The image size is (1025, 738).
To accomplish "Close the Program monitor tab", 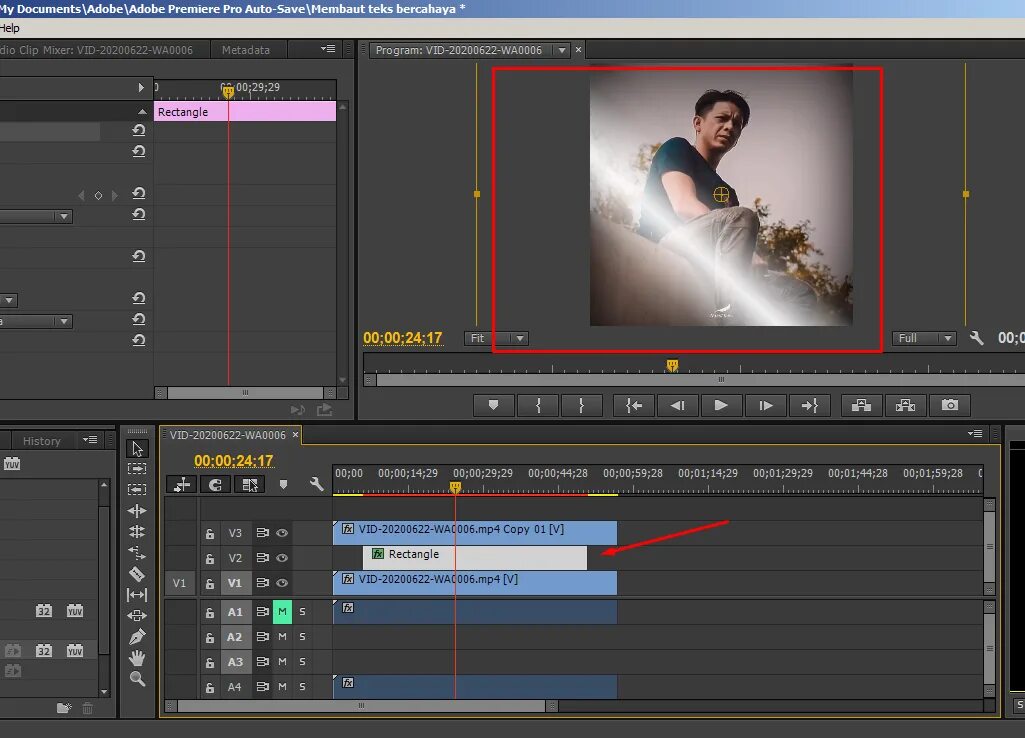I will click(x=579, y=50).
